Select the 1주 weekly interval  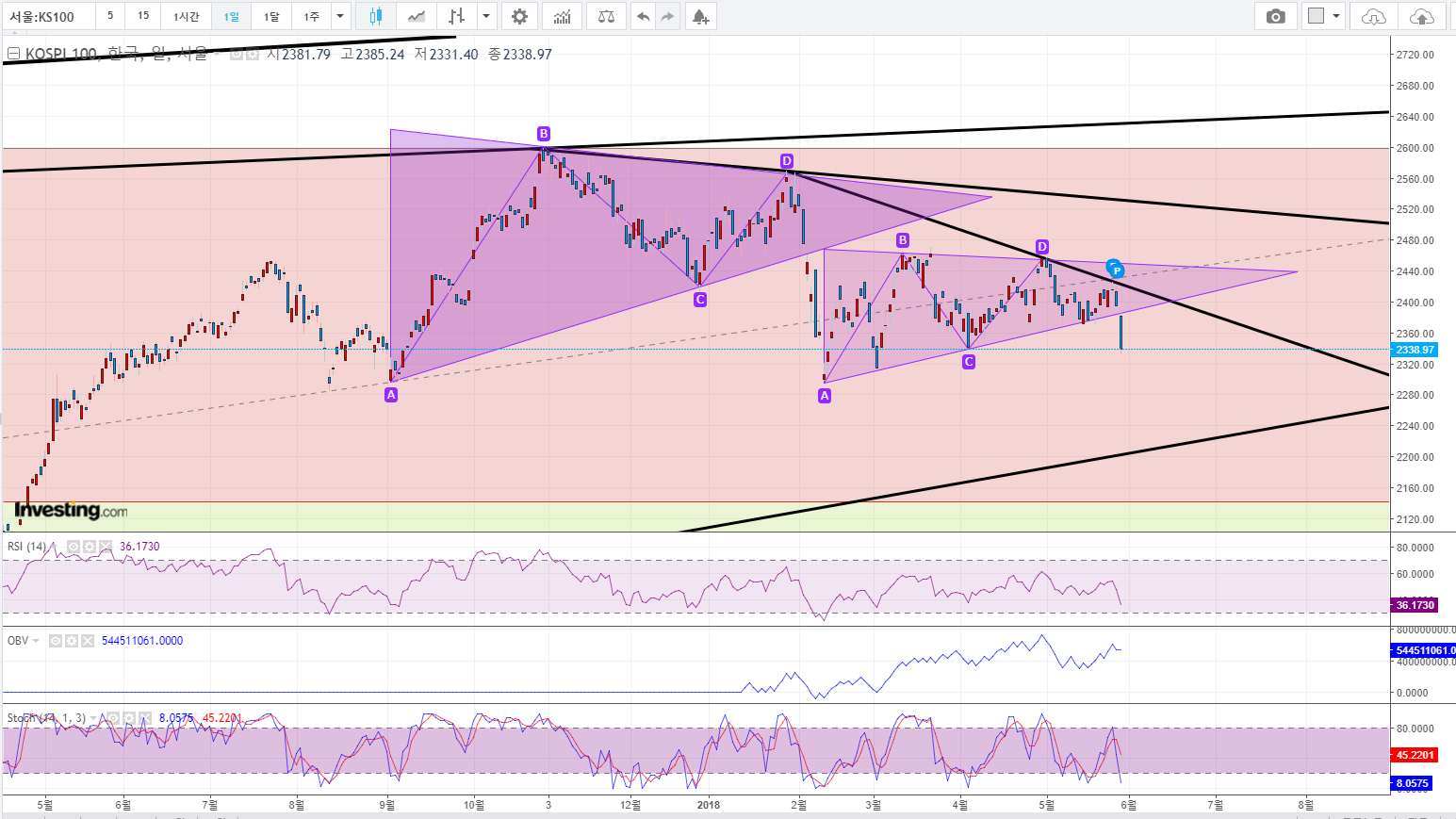[x=312, y=16]
